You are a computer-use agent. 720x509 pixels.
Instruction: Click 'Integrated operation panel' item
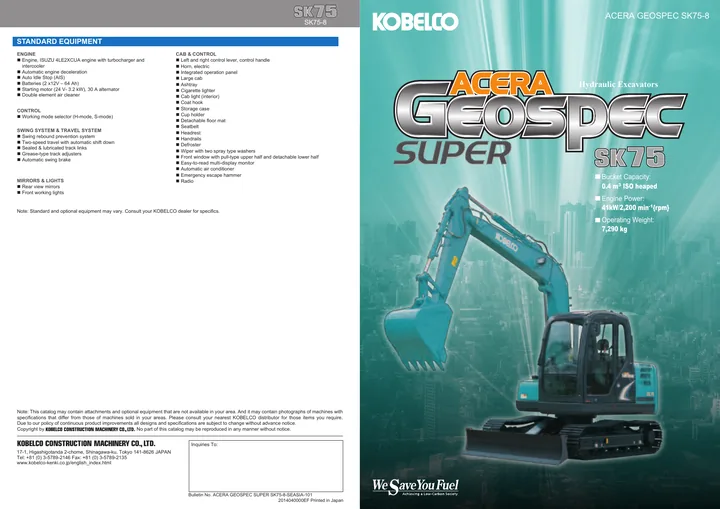pyautogui.click(x=207, y=72)
